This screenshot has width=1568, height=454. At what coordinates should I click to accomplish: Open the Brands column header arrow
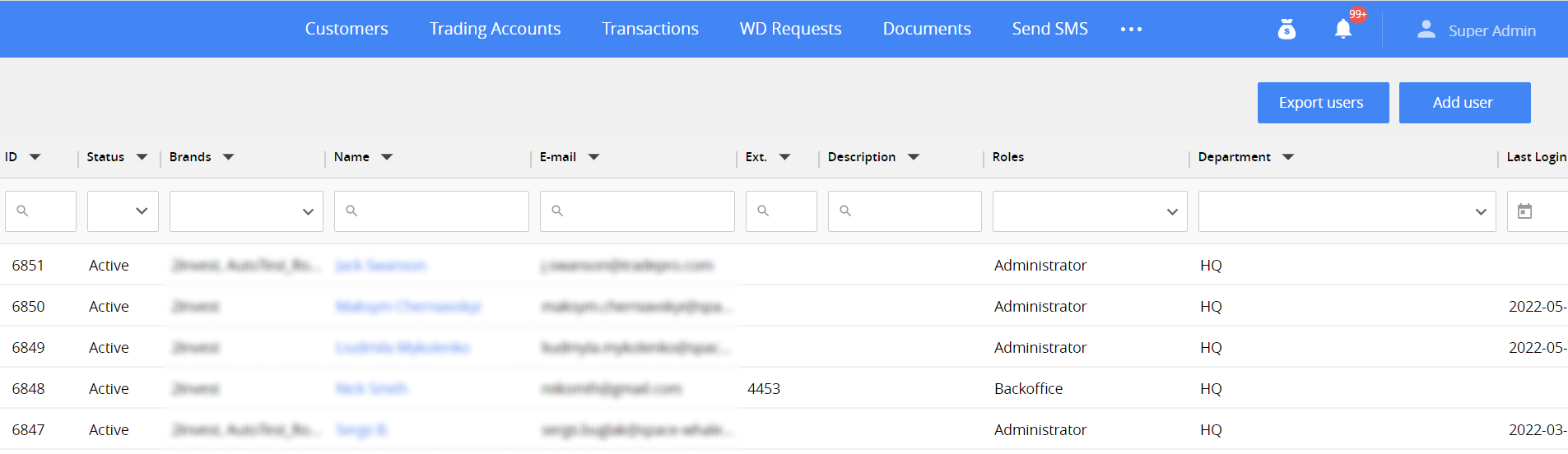(x=228, y=157)
